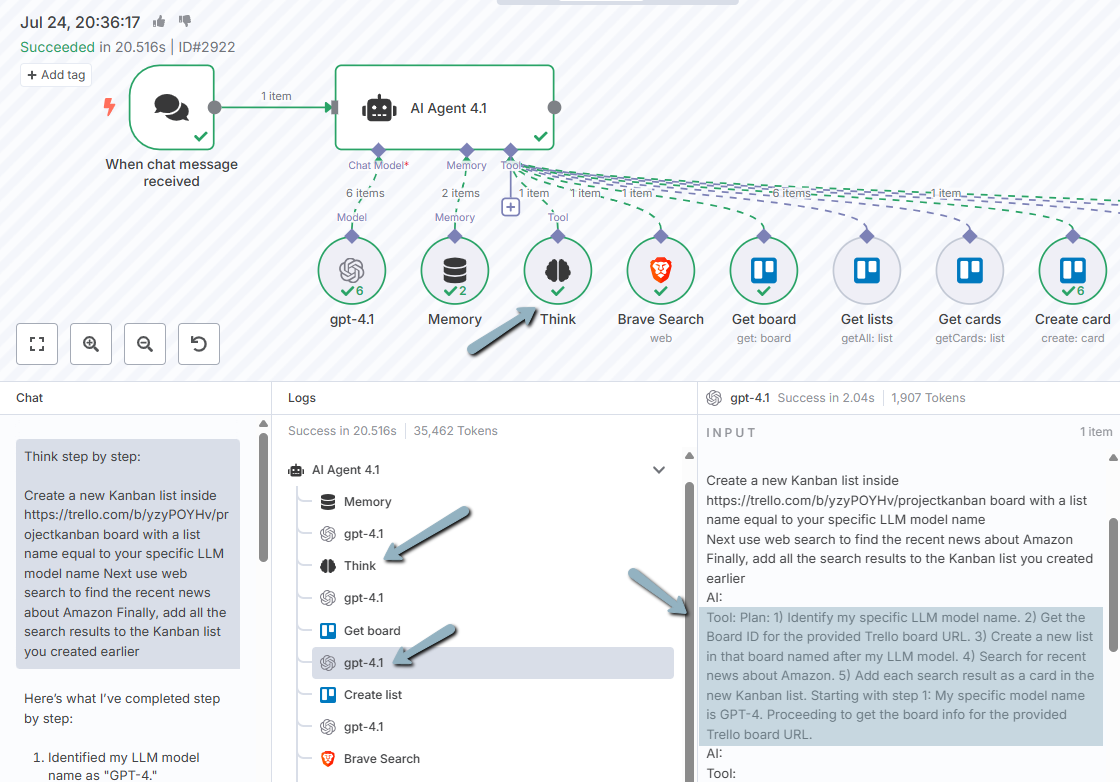Click the Succeeded status text

click(x=57, y=47)
